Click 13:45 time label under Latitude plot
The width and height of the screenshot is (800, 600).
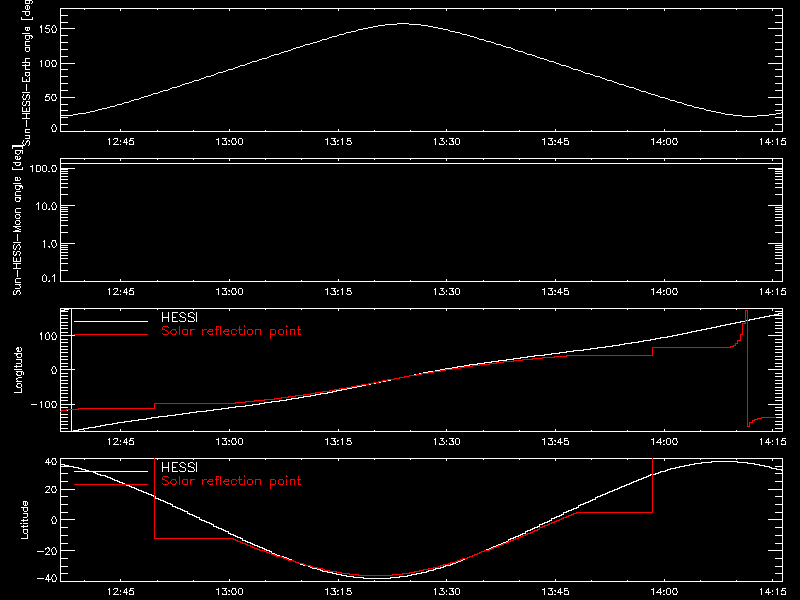[x=556, y=592]
